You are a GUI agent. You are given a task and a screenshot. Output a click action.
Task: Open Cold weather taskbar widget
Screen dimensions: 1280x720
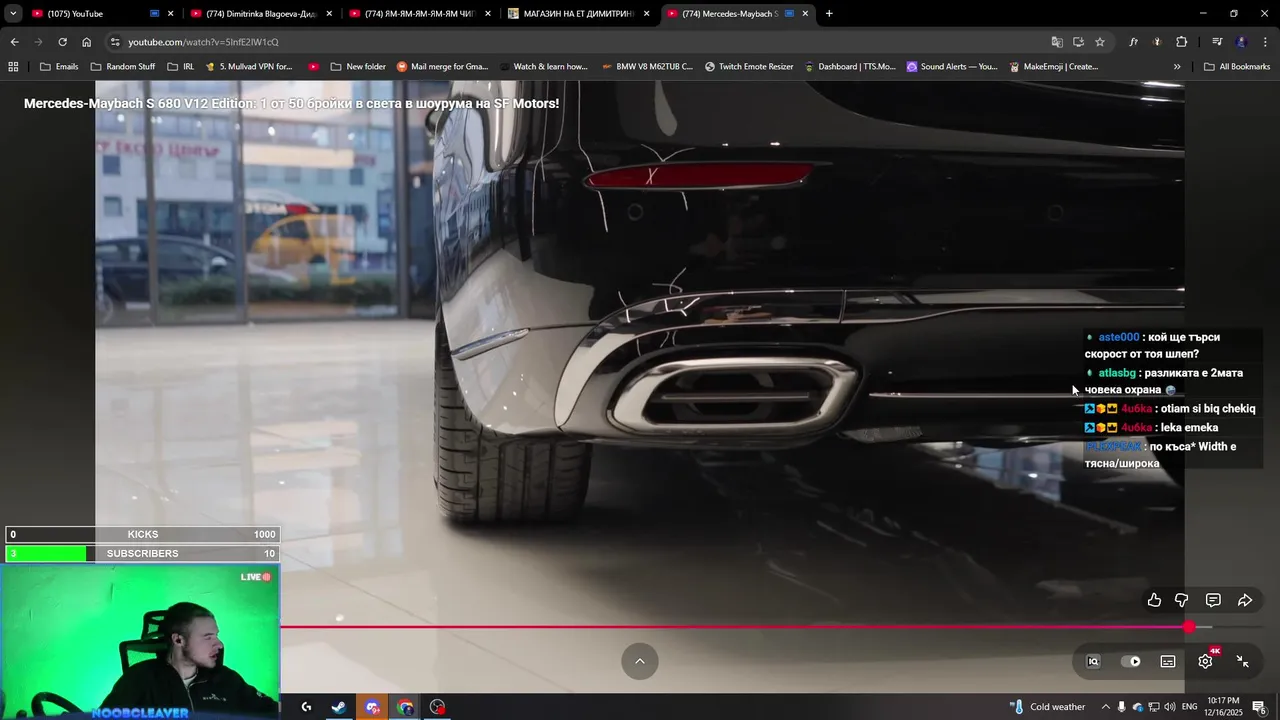point(1048,707)
